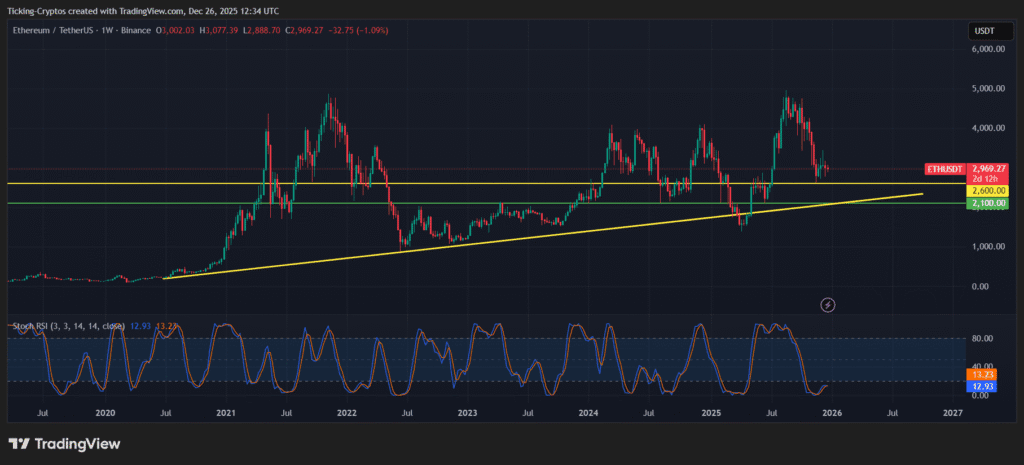Click the 2022 label on time axis

pyautogui.click(x=347, y=412)
